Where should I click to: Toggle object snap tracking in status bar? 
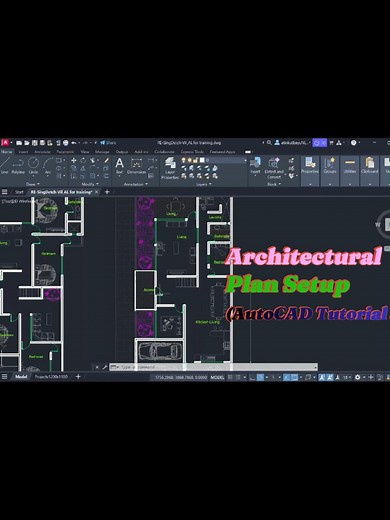pyautogui.click(x=286, y=377)
